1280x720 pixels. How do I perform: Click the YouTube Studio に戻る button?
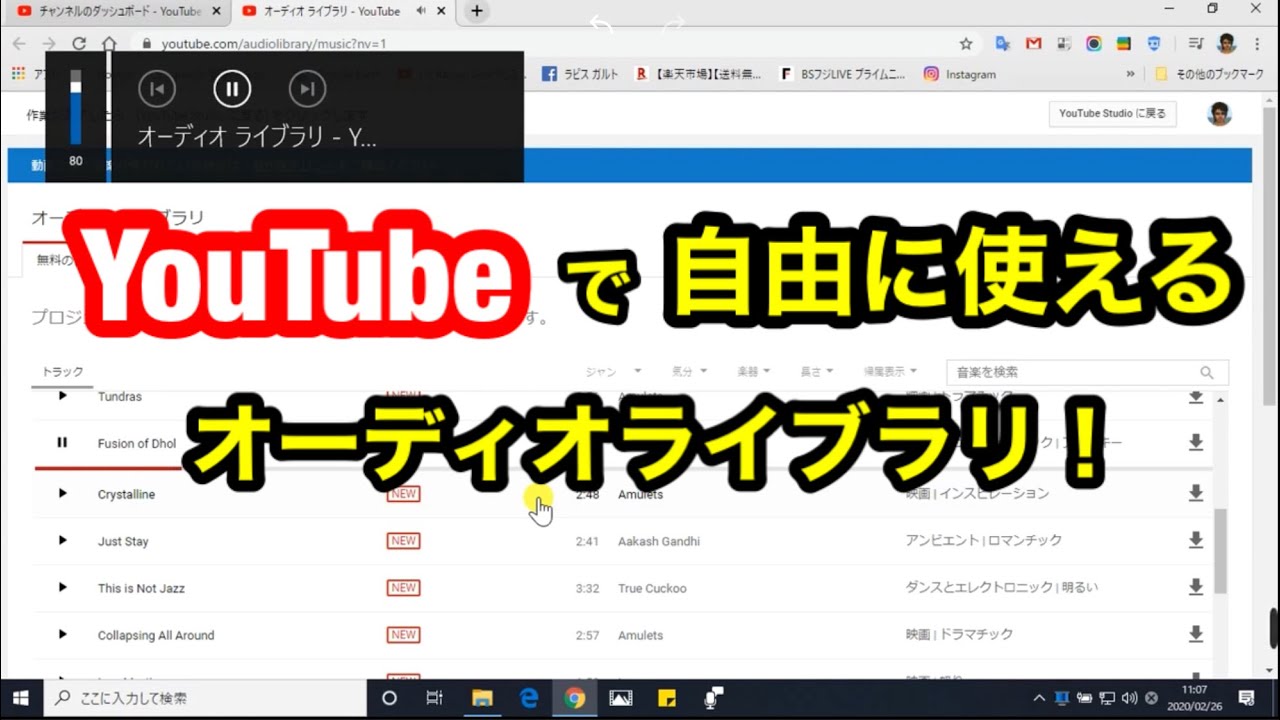pyautogui.click(x=1112, y=114)
